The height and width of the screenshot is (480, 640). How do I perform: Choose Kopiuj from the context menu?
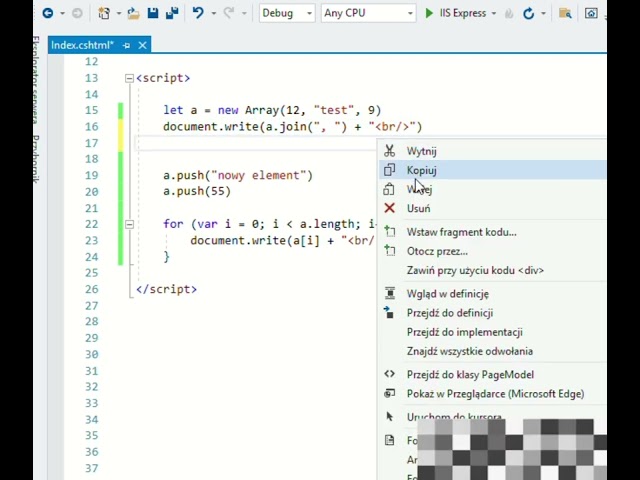[x=493, y=170]
